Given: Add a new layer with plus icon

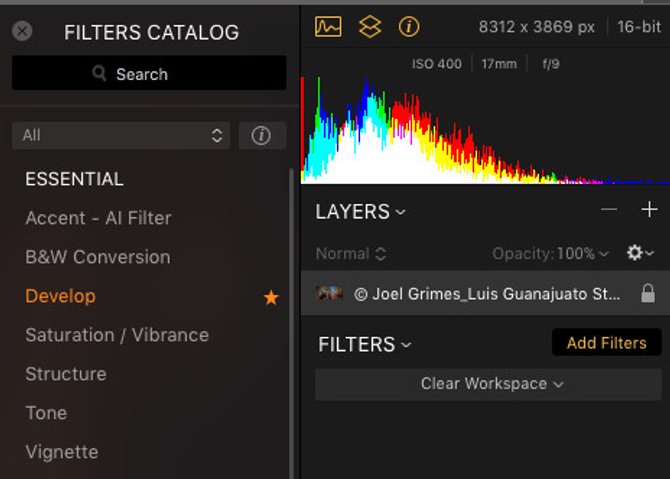Looking at the screenshot, I should tap(649, 209).
